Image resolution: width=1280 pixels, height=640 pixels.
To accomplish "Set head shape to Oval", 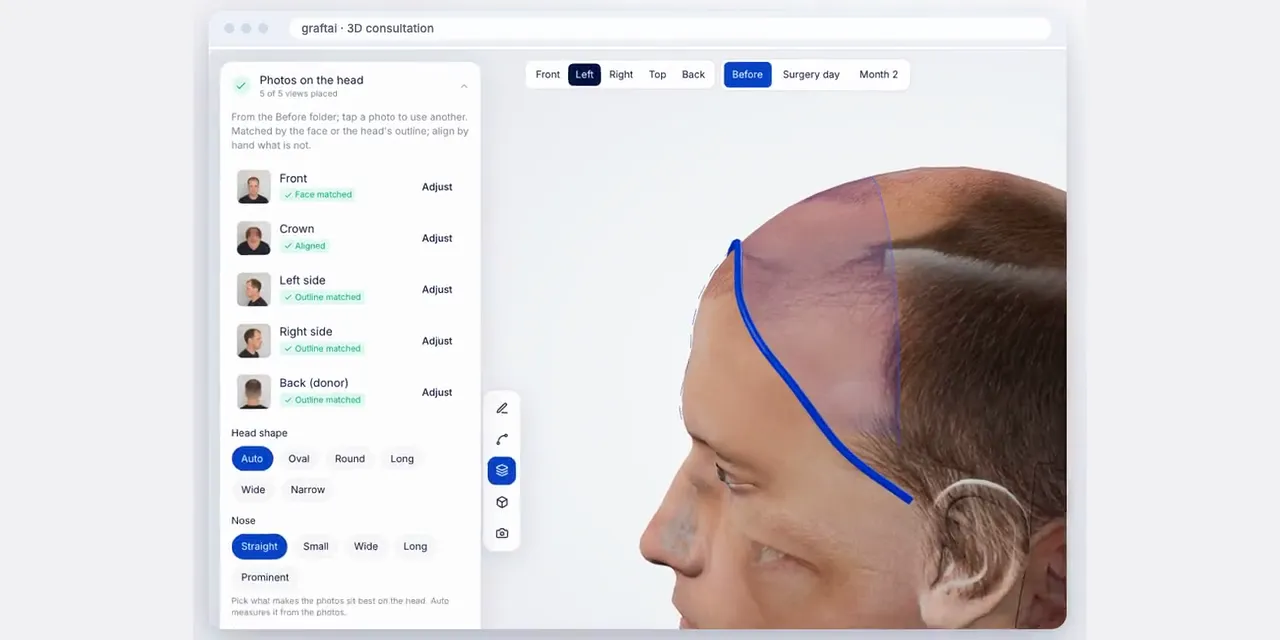I will point(299,459).
